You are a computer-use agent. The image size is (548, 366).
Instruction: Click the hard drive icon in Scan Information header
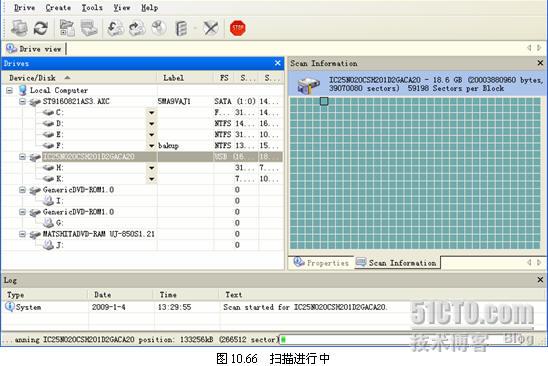(x=308, y=85)
